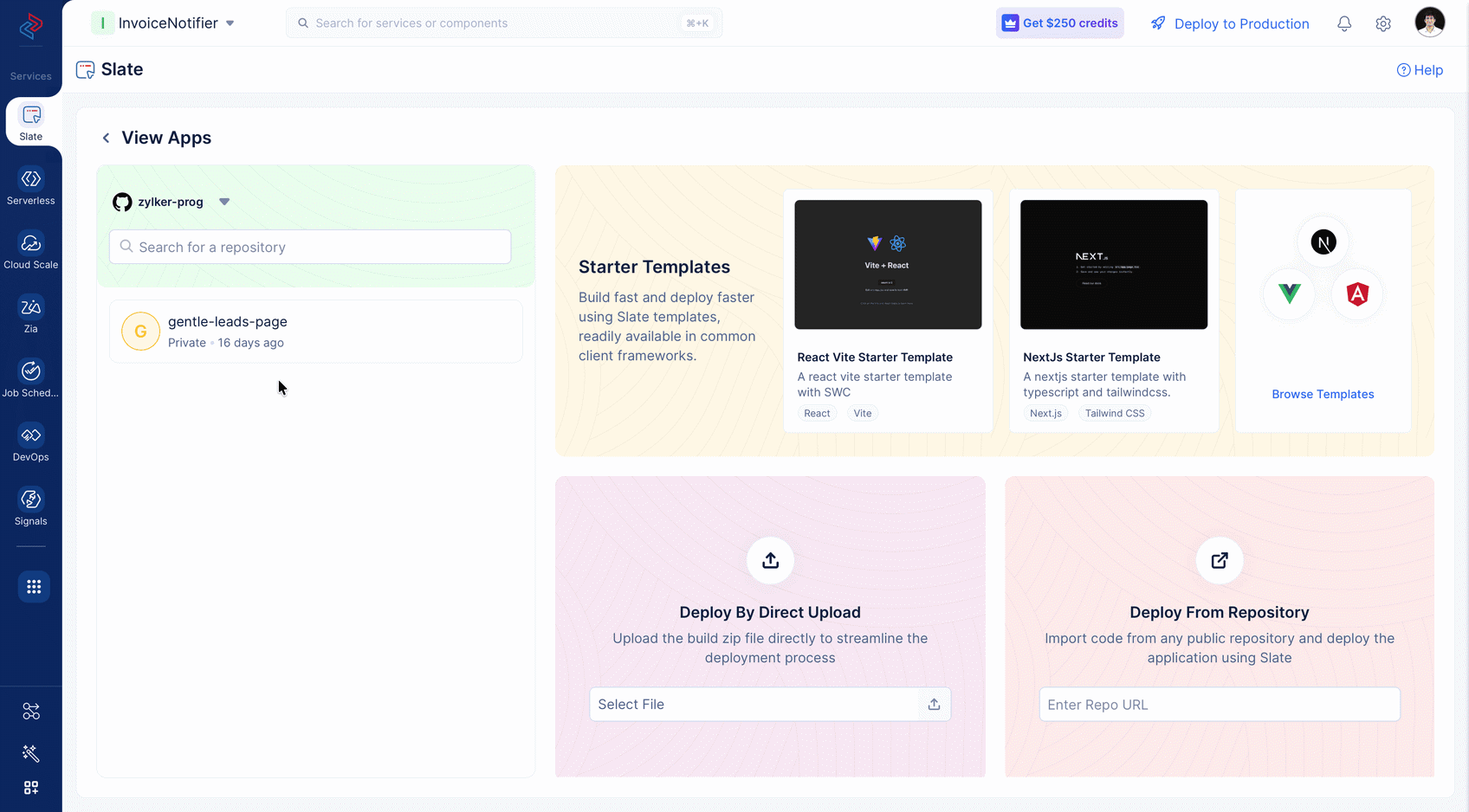Screen dimensions: 1469x812
Task: Click the Vue logo in templates card
Action: (1289, 294)
